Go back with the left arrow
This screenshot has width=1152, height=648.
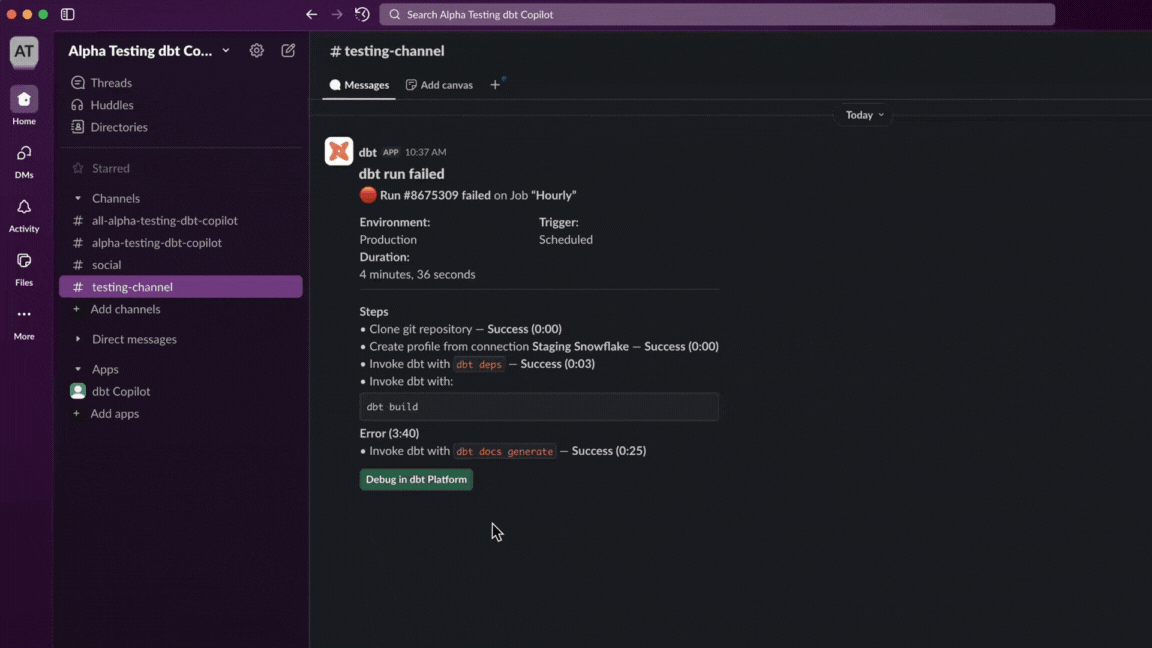(x=312, y=14)
